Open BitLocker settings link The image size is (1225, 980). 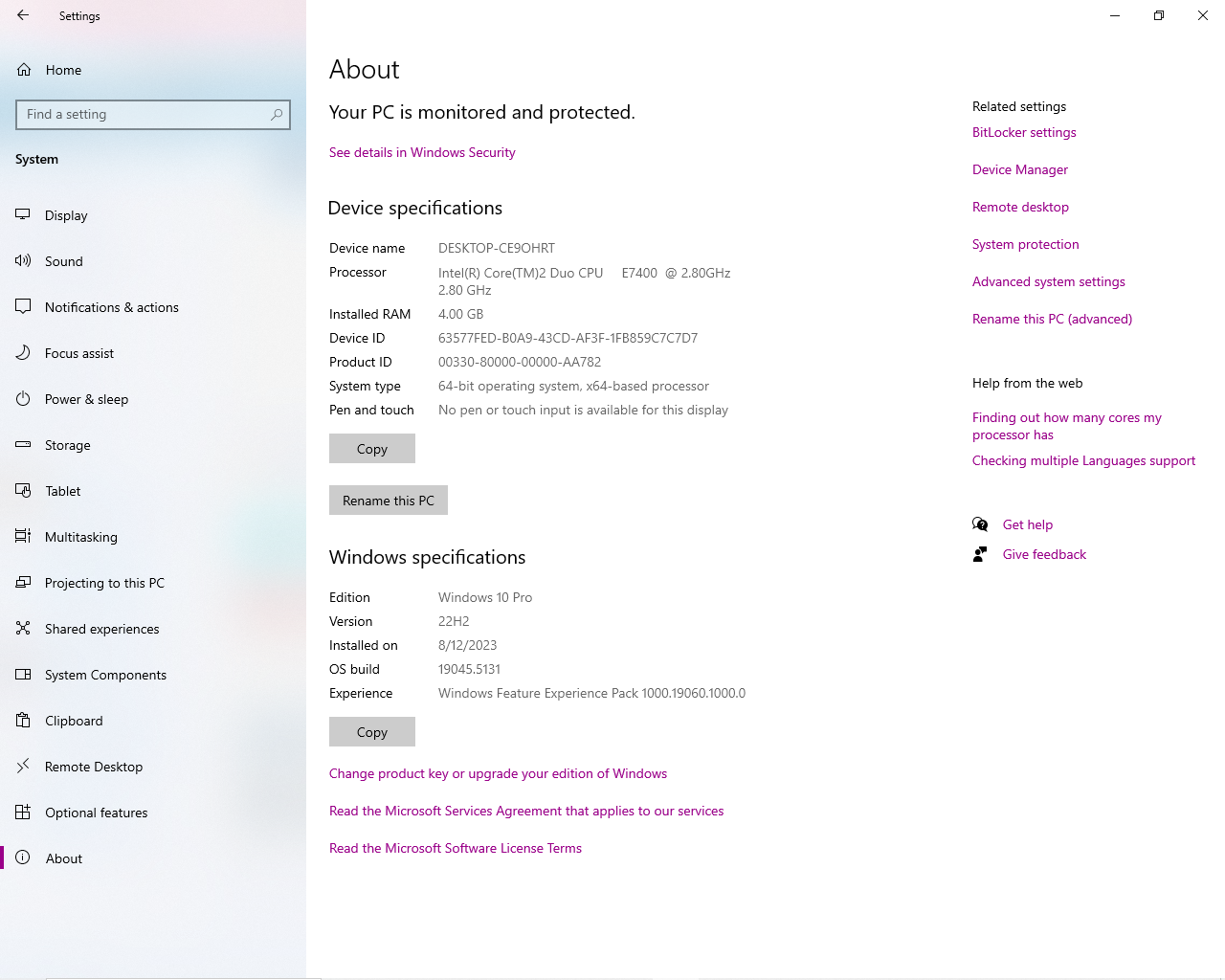(1024, 132)
